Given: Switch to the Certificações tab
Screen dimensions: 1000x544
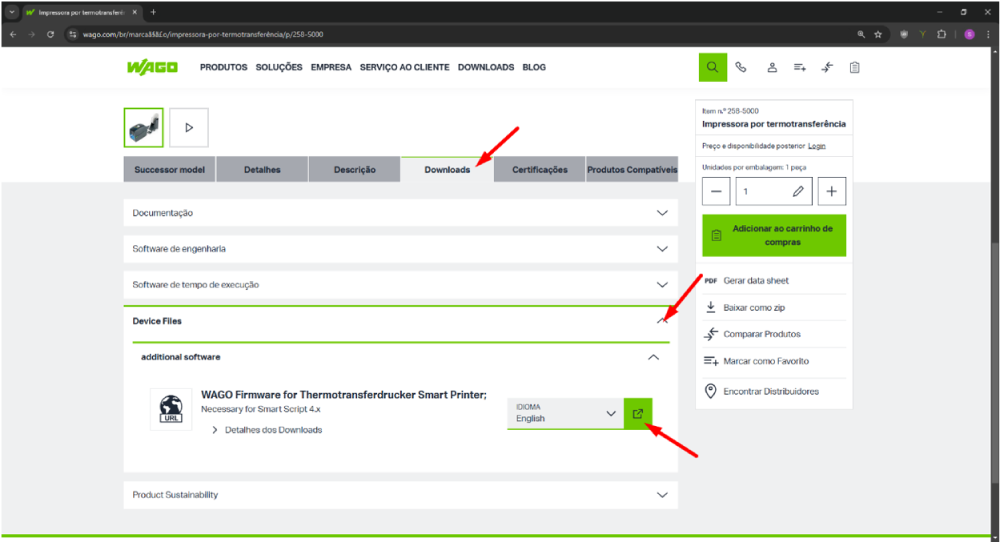Looking at the screenshot, I should 539,170.
